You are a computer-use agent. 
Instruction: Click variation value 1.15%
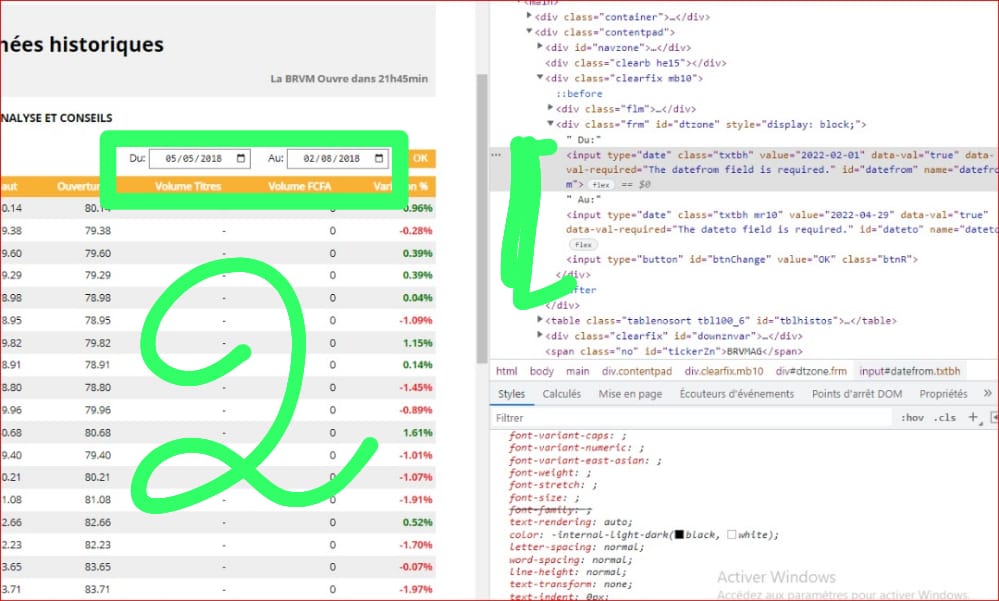pyautogui.click(x=417, y=343)
